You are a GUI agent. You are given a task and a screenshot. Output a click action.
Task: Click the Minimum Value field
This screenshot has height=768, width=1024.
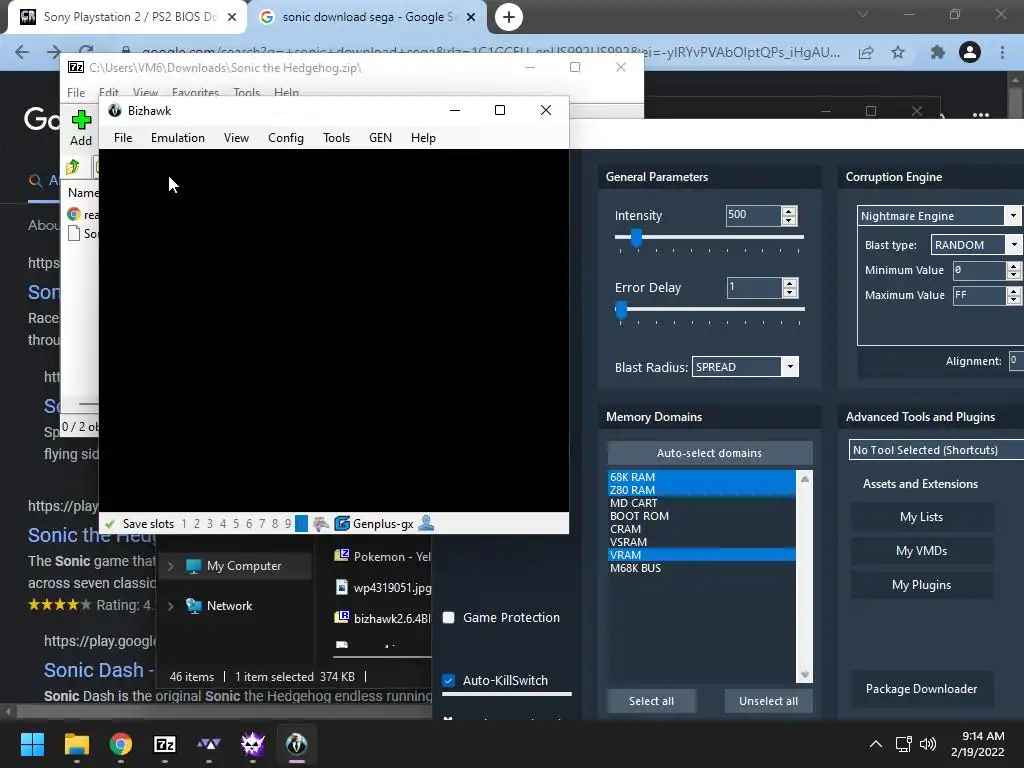point(980,270)
